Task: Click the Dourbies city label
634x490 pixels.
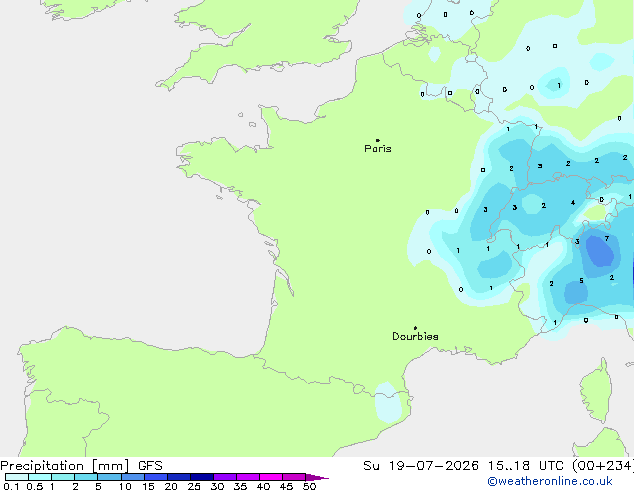Action: tap(415, 336)
